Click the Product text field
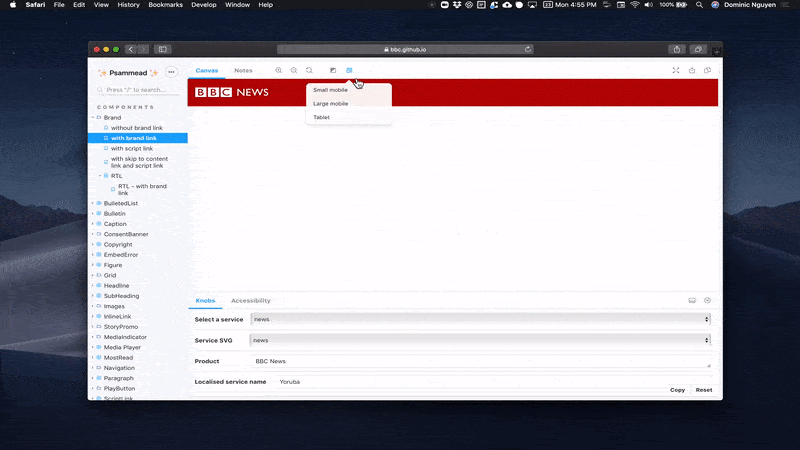This screenshot has height=450, width=800. point(480,361)
